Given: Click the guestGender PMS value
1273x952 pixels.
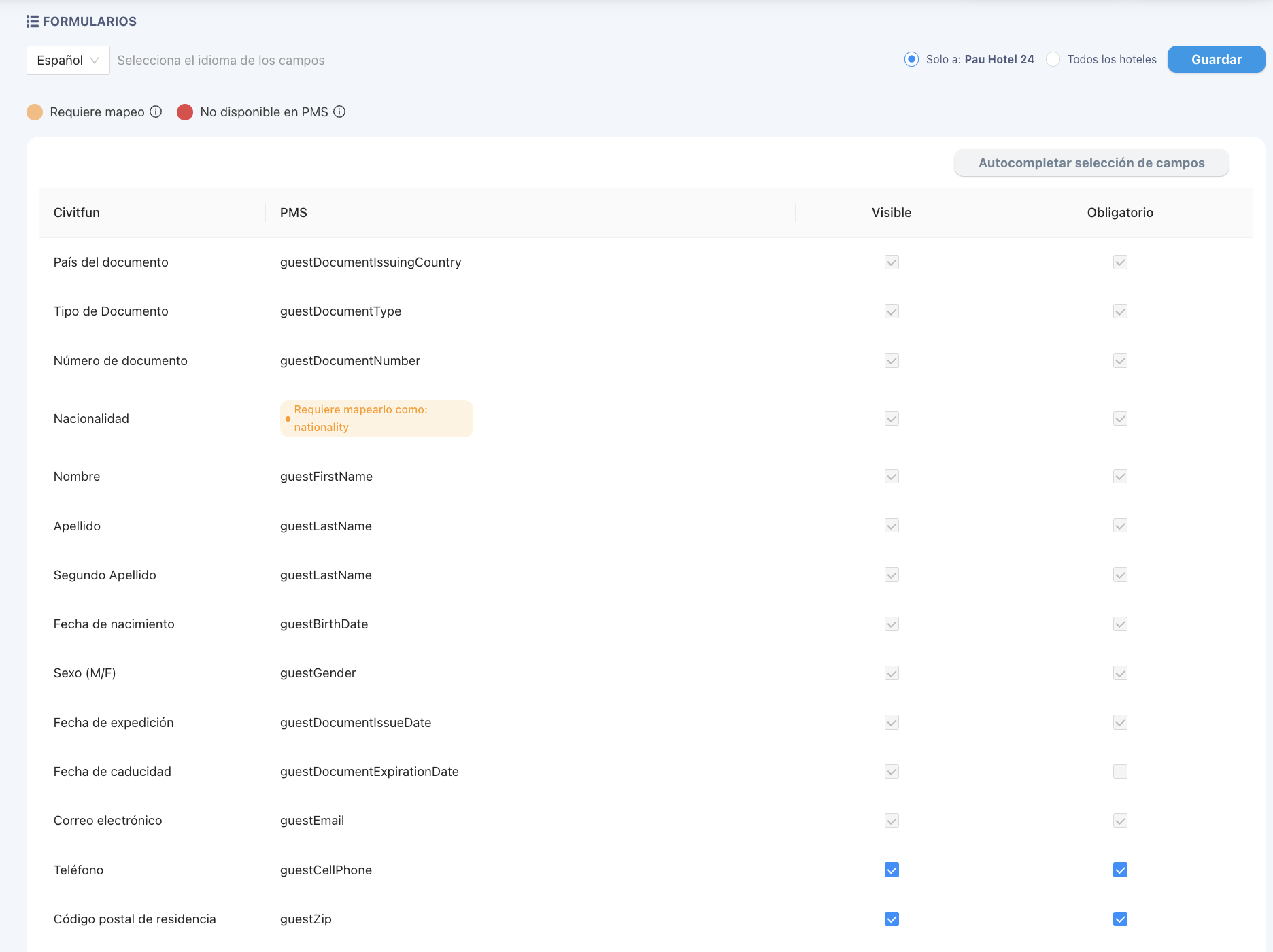Looking at the screenshot, I should point(318,673).
